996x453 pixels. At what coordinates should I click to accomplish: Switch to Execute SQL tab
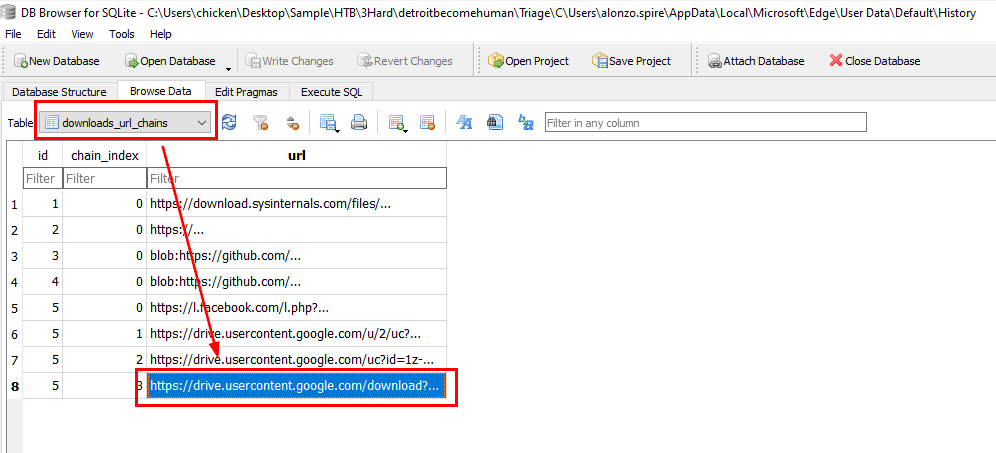tap(332, 91)
